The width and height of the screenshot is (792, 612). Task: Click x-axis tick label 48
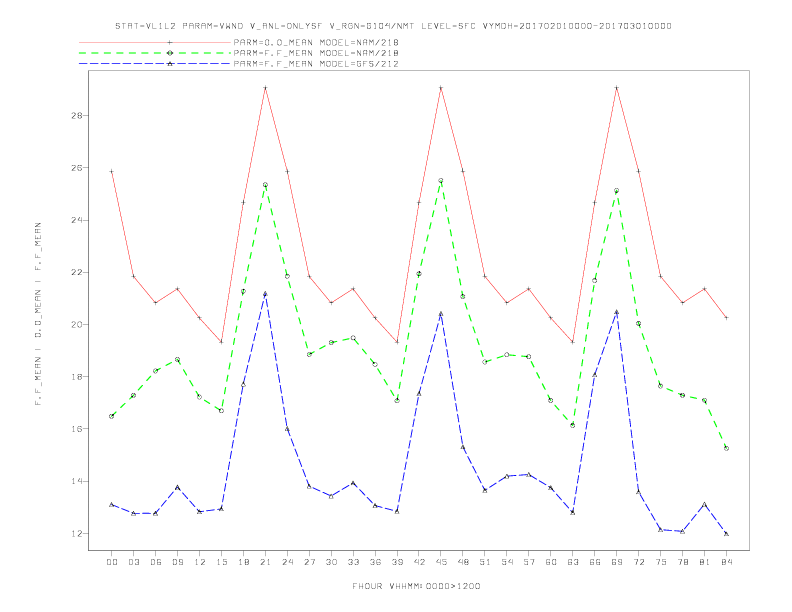tap(463, 562)
